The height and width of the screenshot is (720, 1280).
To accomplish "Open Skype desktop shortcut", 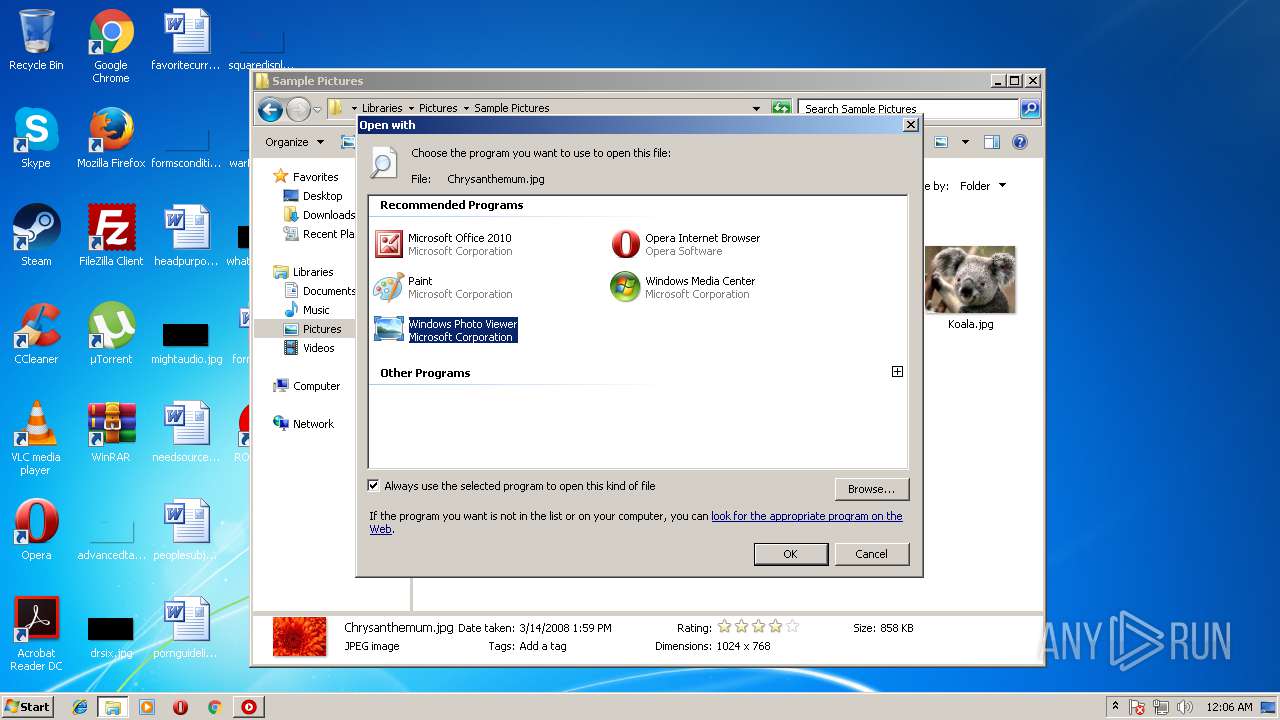I will [x=36, y=138].
